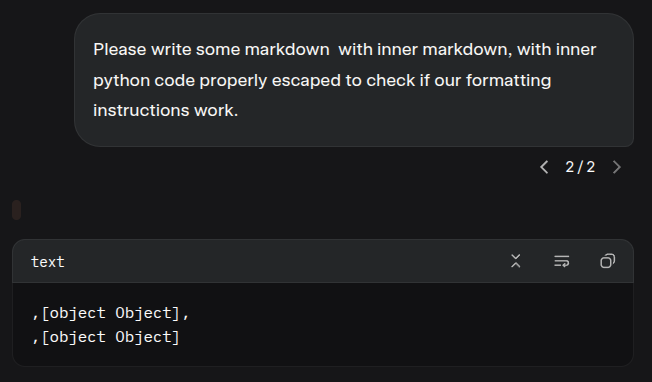
Task: Click the word "escaped" in the prompt
Action: [x=306, y=81]
